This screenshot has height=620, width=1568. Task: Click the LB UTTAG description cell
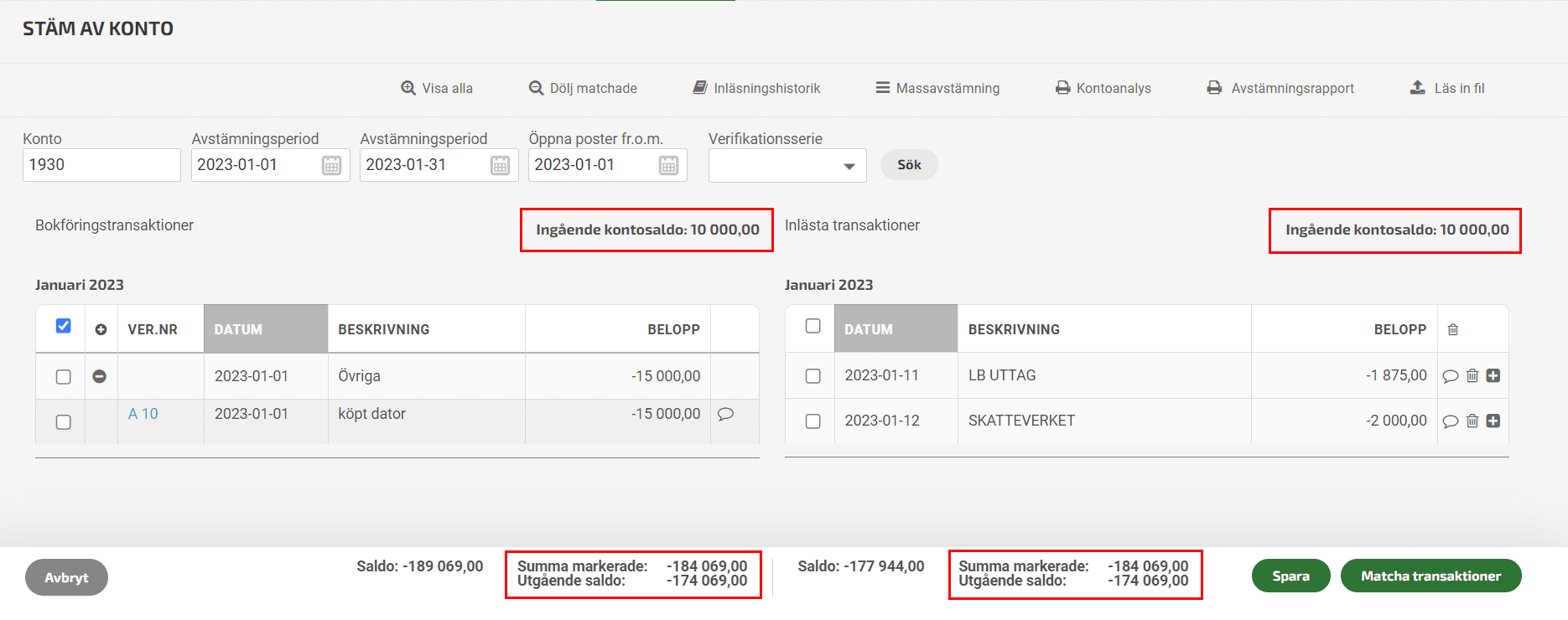click(x=1104, y=375)
